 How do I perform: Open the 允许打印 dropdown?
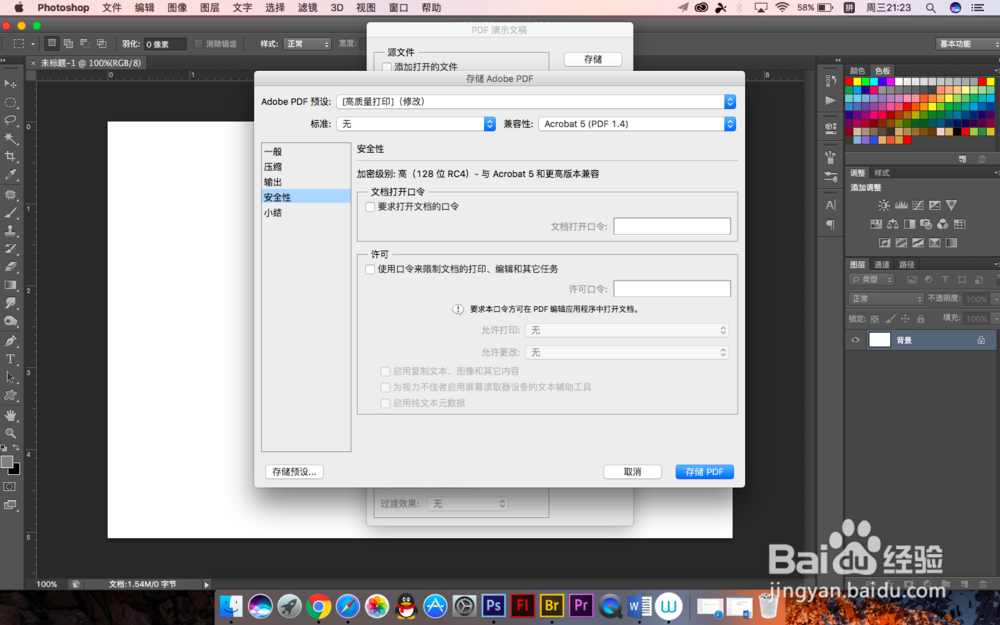click(x=628, y=330)
